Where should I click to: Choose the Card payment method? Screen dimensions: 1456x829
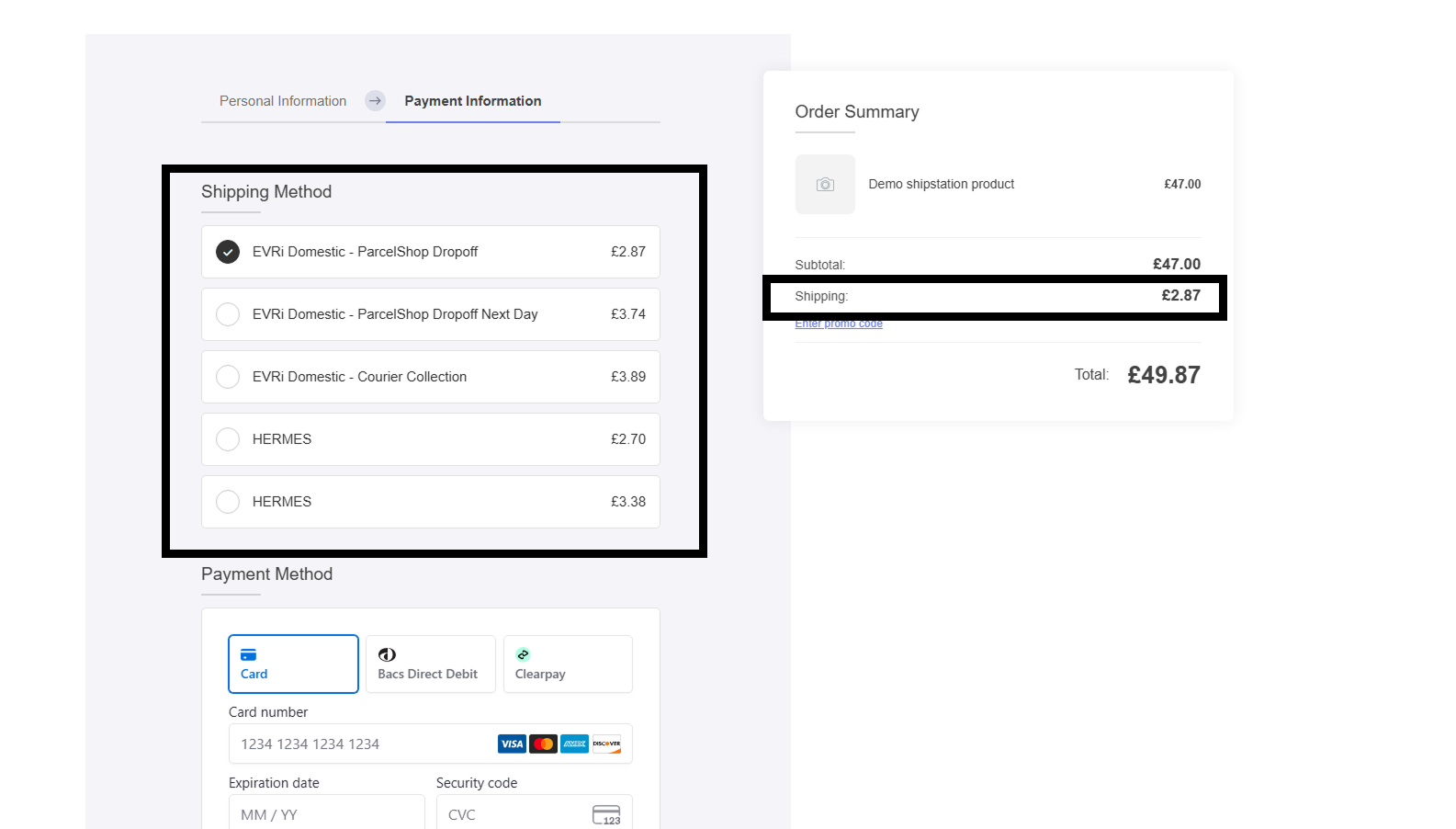pos(293,664)
